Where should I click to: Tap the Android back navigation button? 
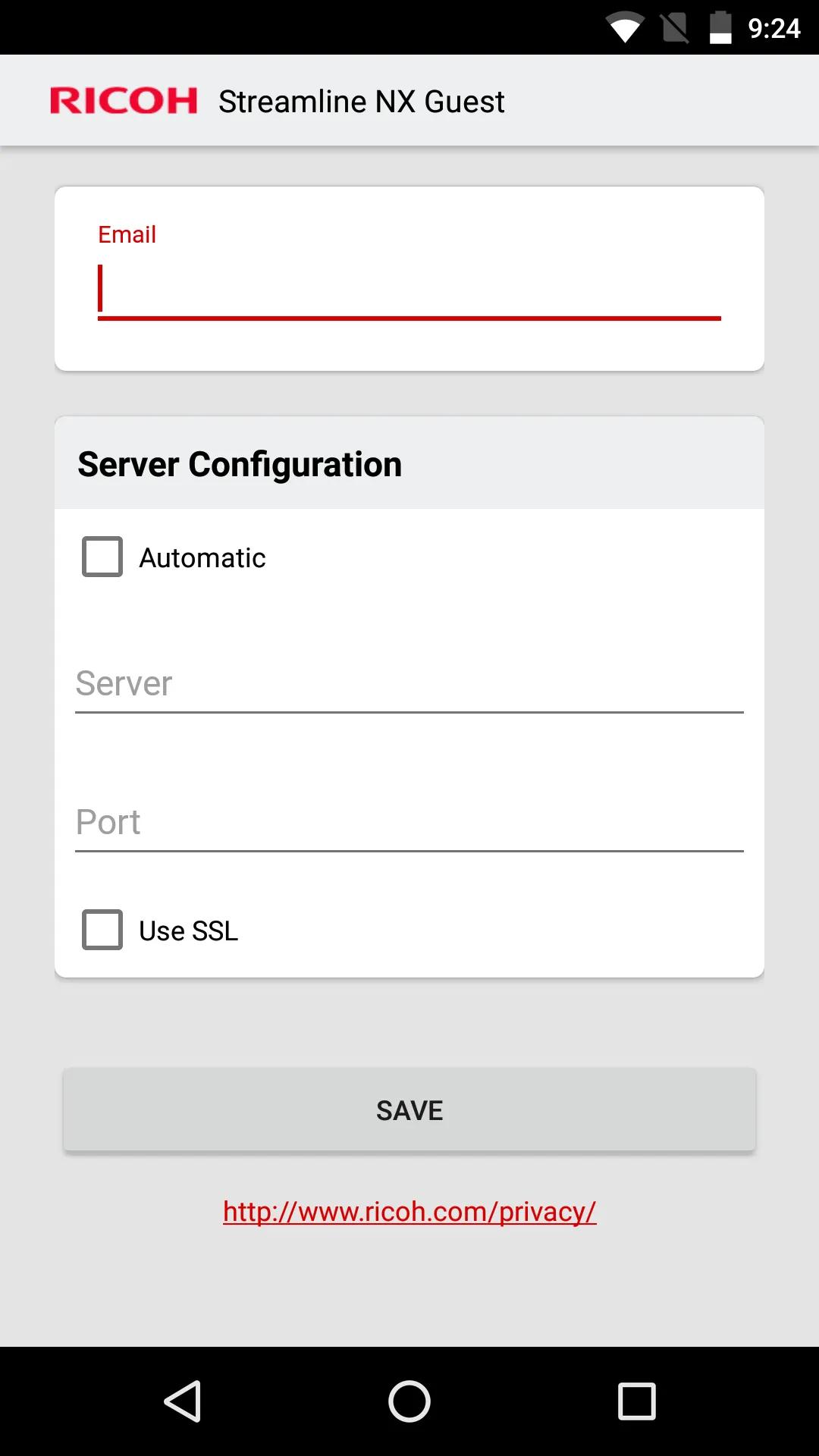click(x=183, y=1401)
